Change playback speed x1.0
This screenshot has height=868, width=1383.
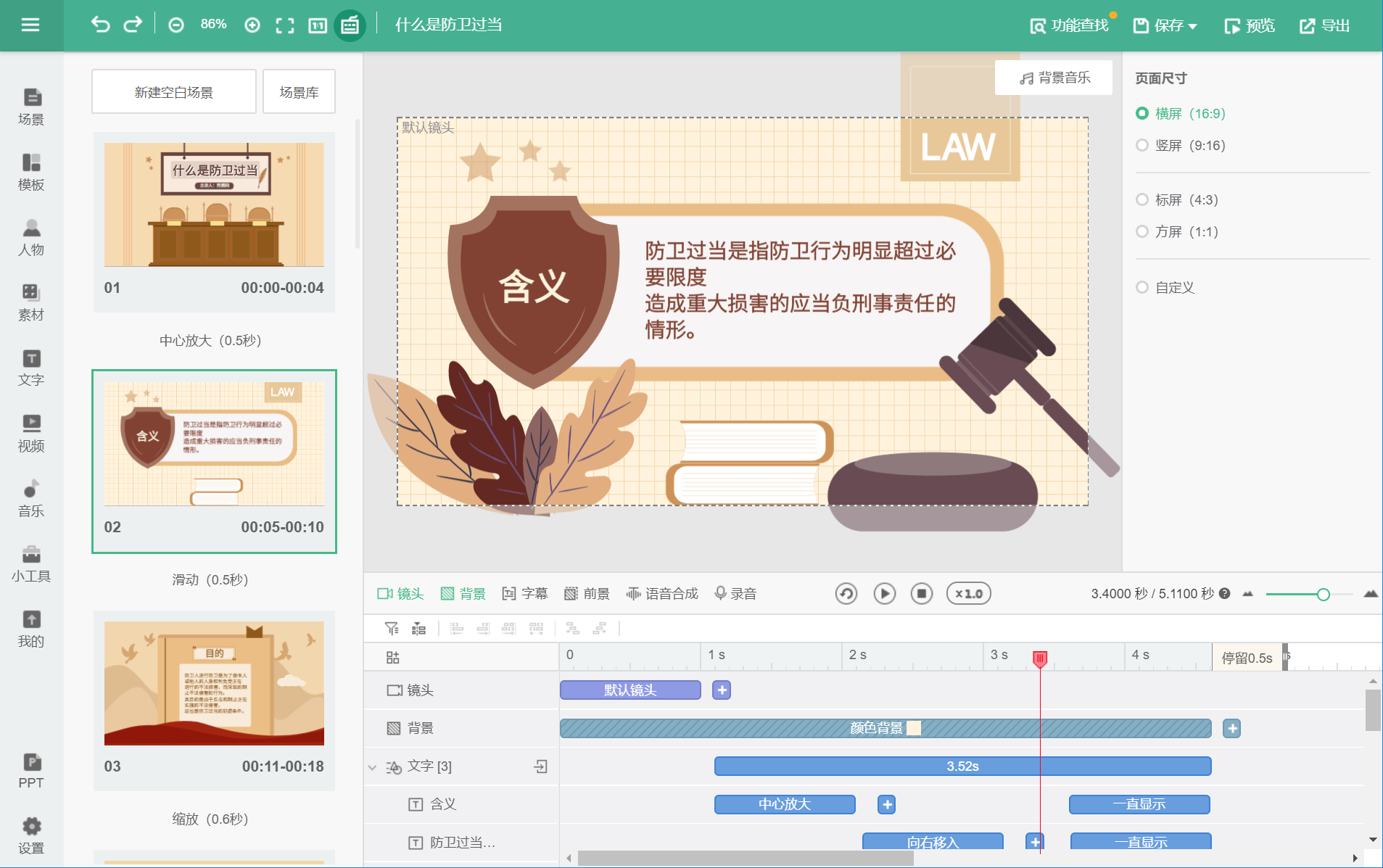(x=968, y=593)
